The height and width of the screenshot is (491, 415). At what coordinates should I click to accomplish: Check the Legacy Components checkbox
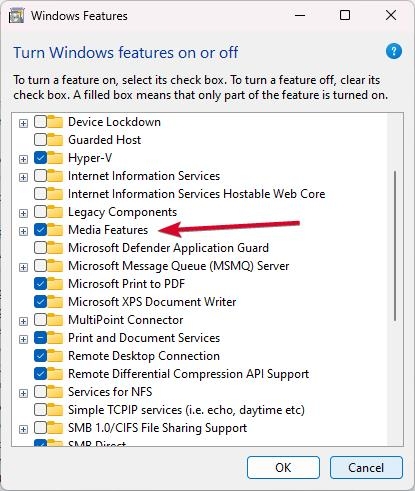click(x=40, y=212)
